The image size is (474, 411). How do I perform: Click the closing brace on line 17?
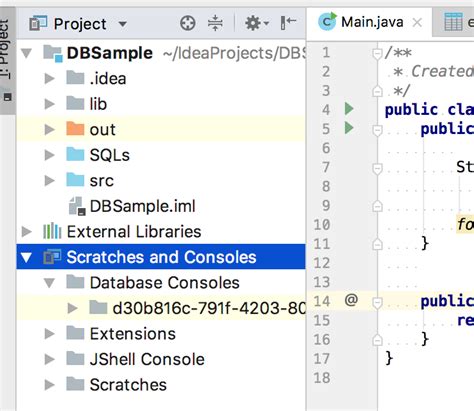coord(389,358)
